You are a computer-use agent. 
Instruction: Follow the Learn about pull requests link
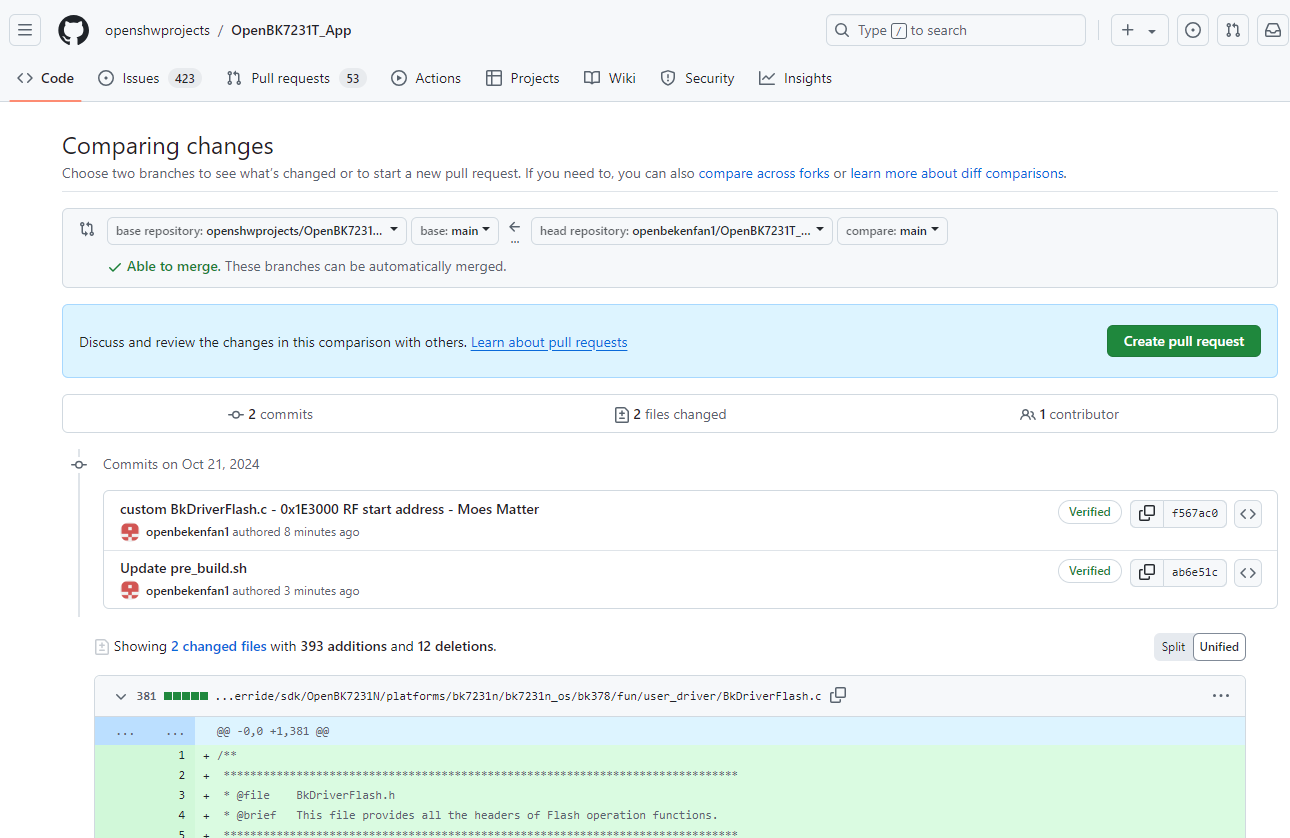tap(549, 342)
